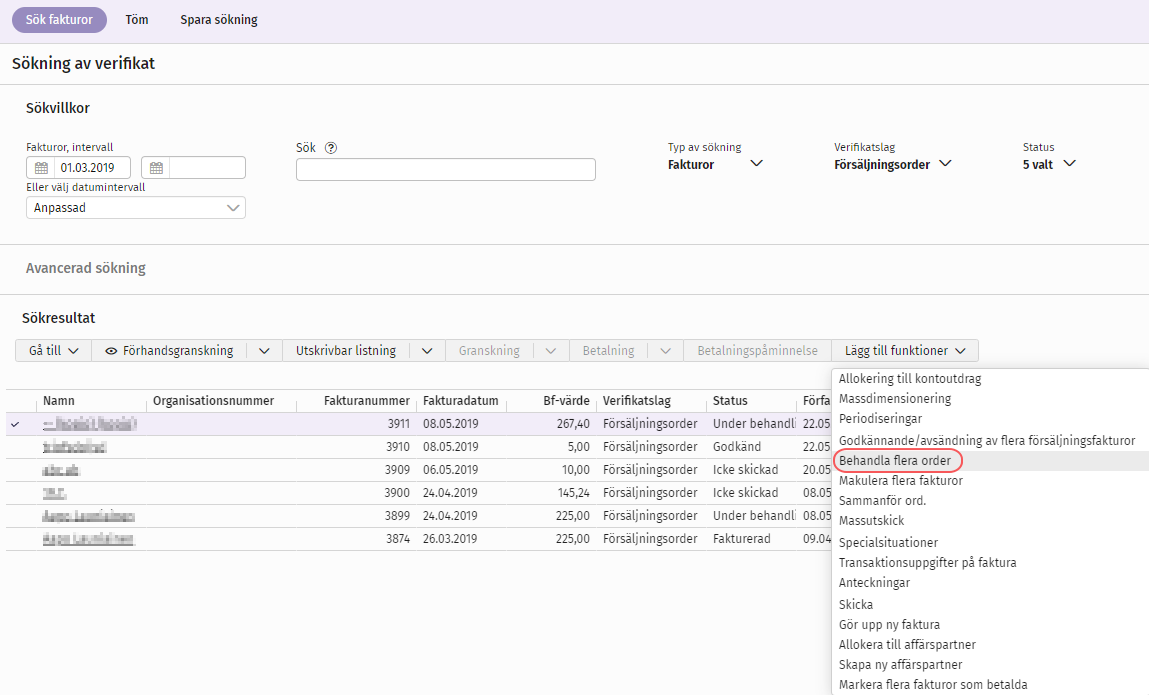Screen dimensions: 1149x695
Task: Click invoice number 3899
Action: (397, 515)
